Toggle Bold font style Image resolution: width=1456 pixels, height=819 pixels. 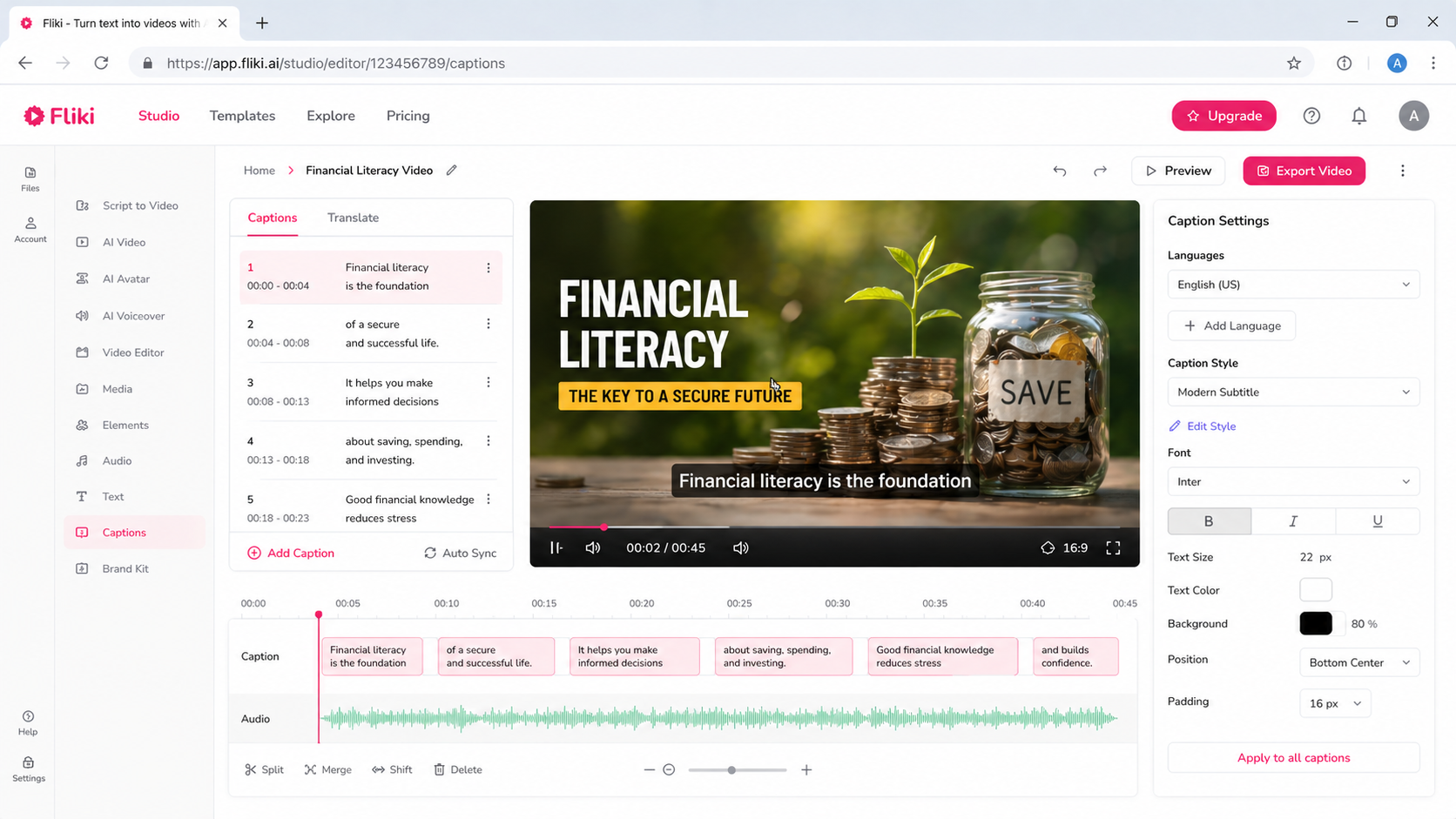(x=1209, y=521)
